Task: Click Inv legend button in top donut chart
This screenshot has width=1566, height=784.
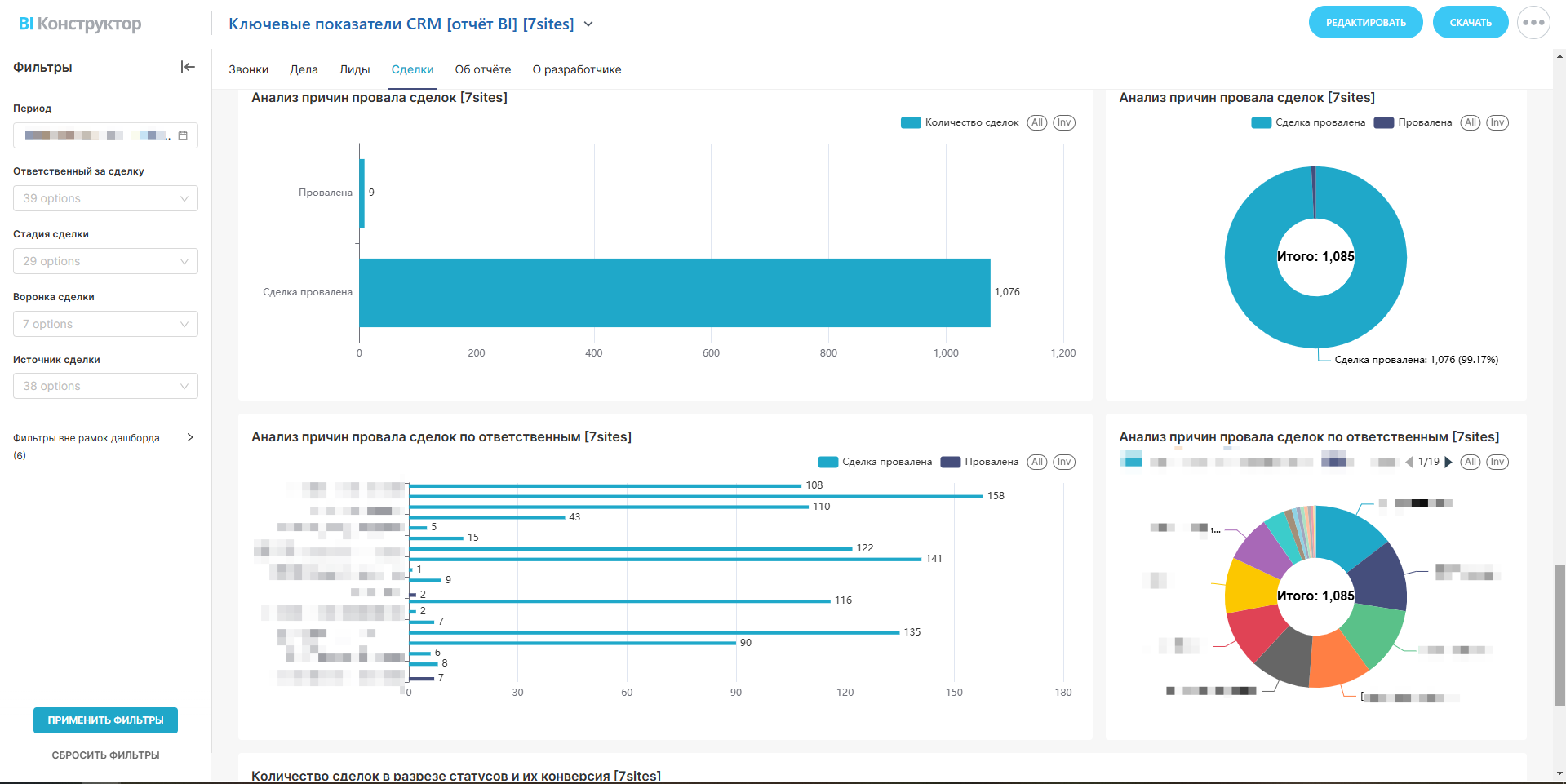Action: pyautogui.click(x=1497, y=123)
